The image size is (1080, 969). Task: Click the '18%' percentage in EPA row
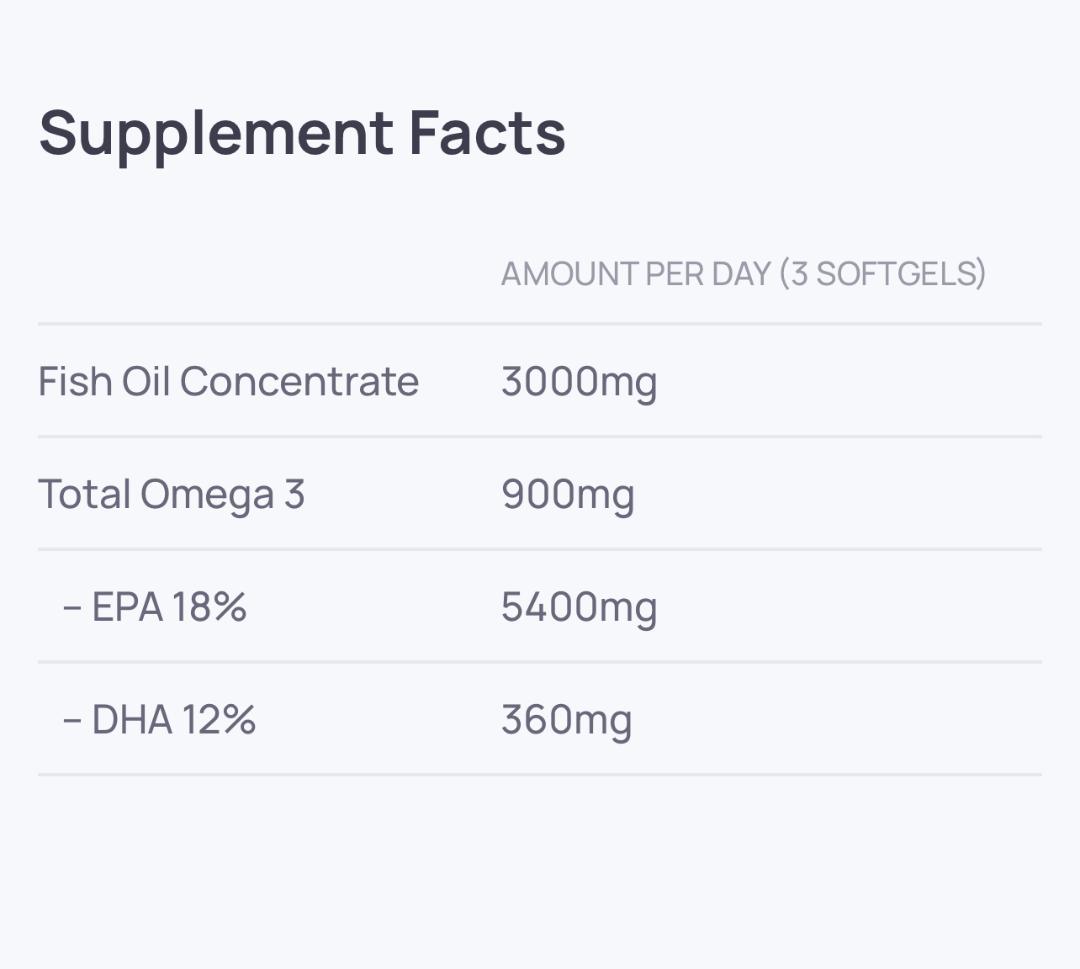208,607
